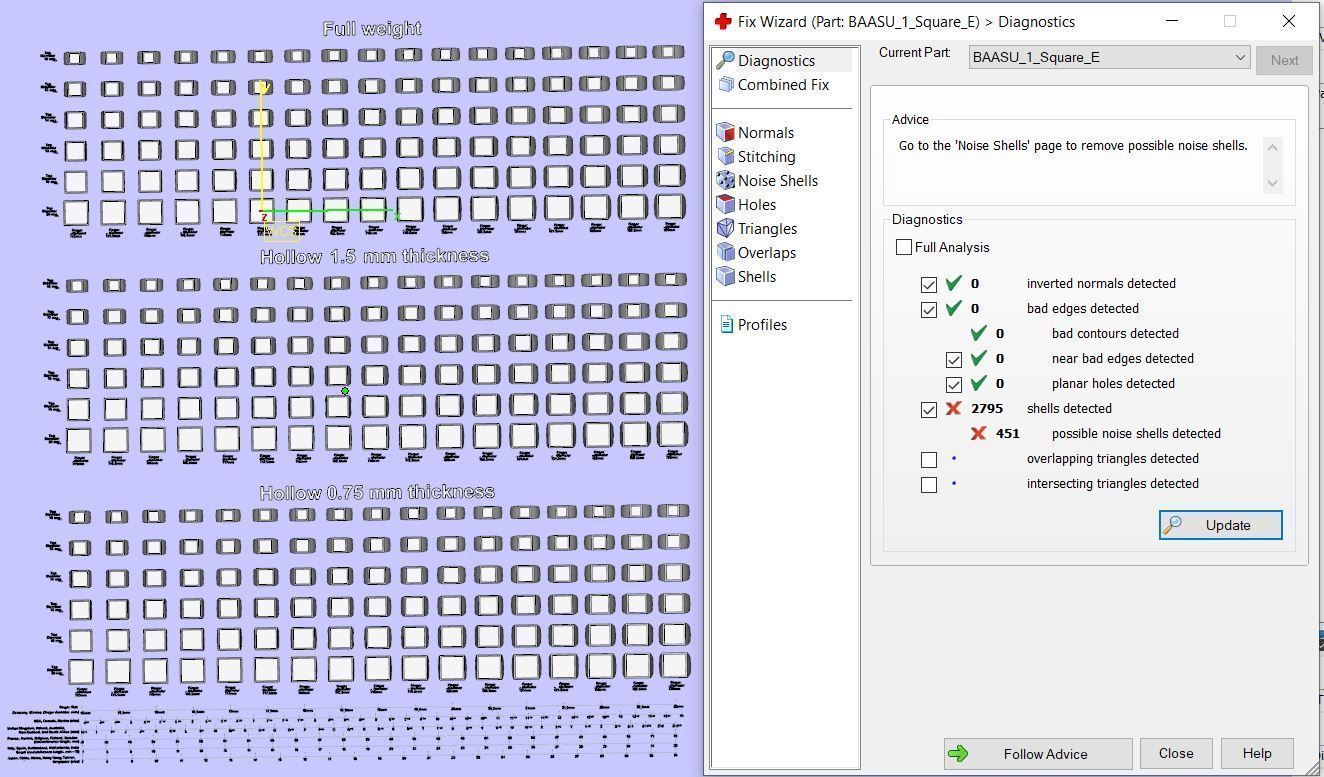Click the Overlaps icon

point(726,253)
